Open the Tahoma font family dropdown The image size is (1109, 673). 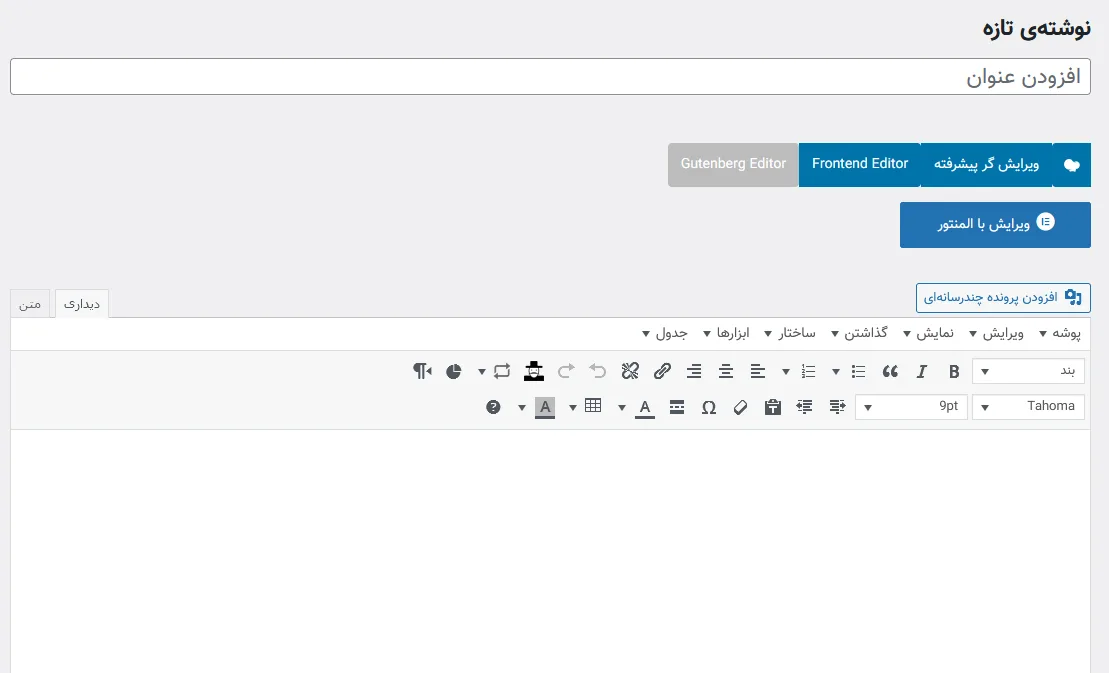1028,406
